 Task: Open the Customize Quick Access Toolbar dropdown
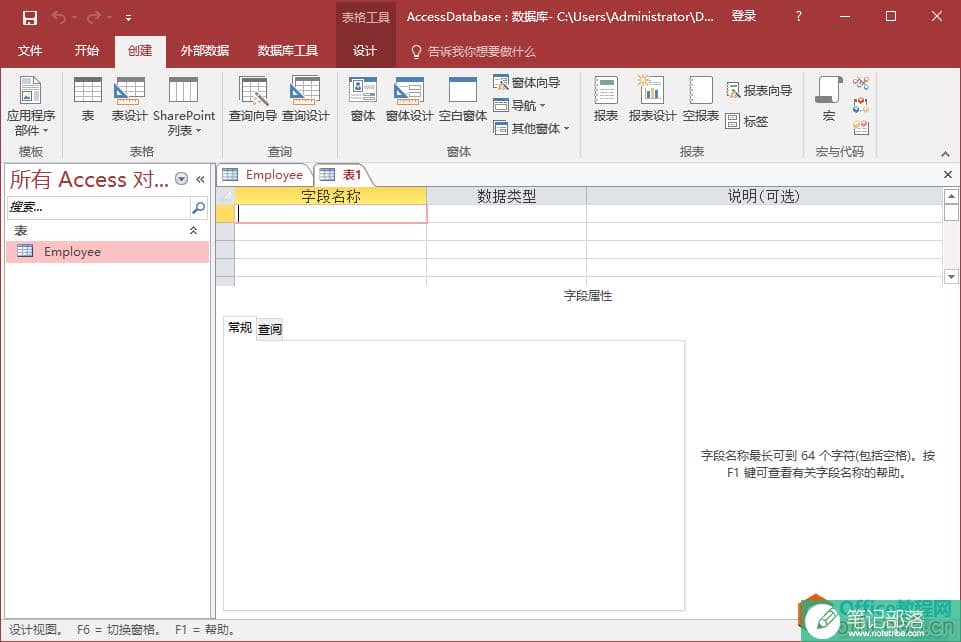click(128, 18)
